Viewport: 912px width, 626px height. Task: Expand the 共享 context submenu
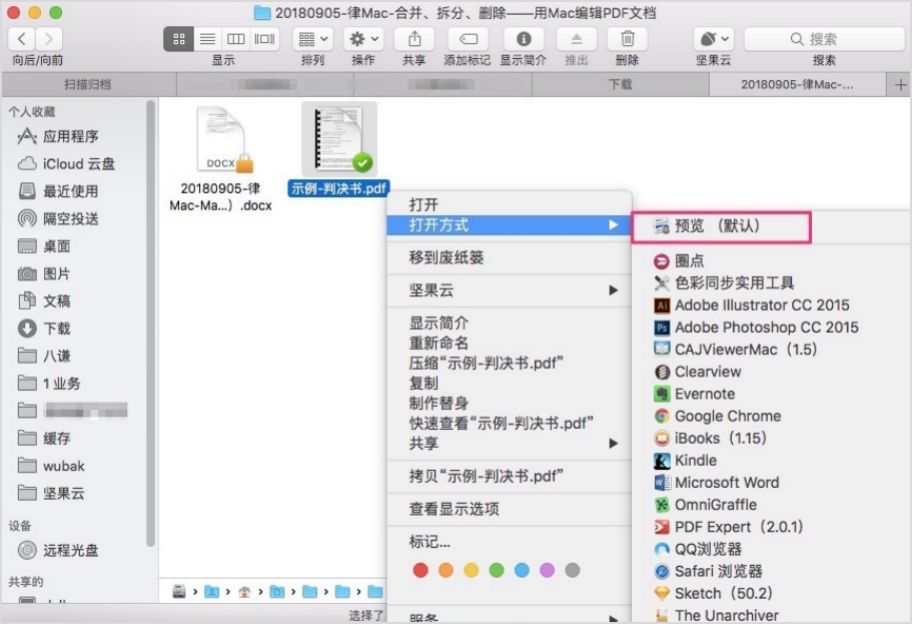tap(509, 443)
